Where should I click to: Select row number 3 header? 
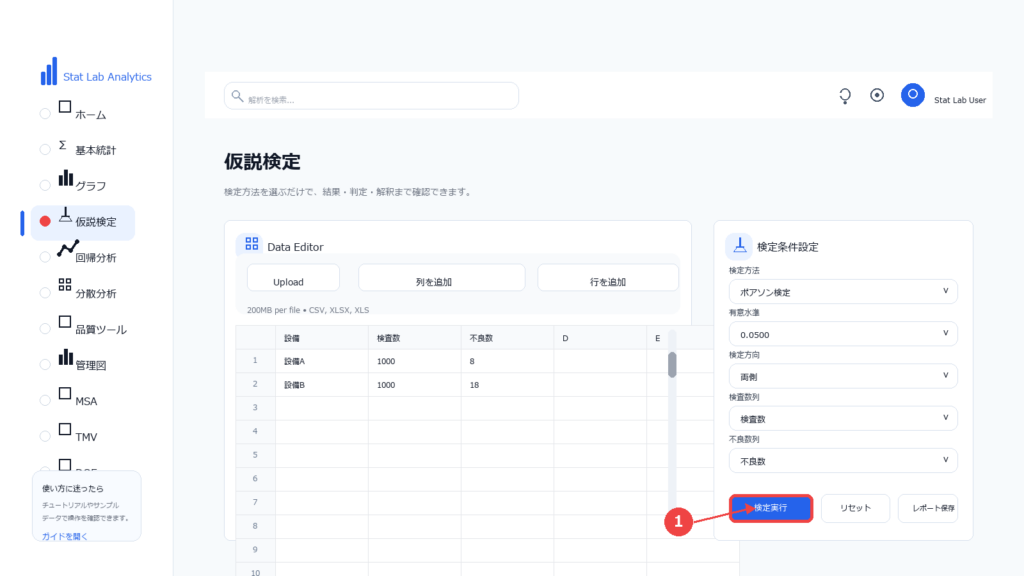tap(255, 408)
